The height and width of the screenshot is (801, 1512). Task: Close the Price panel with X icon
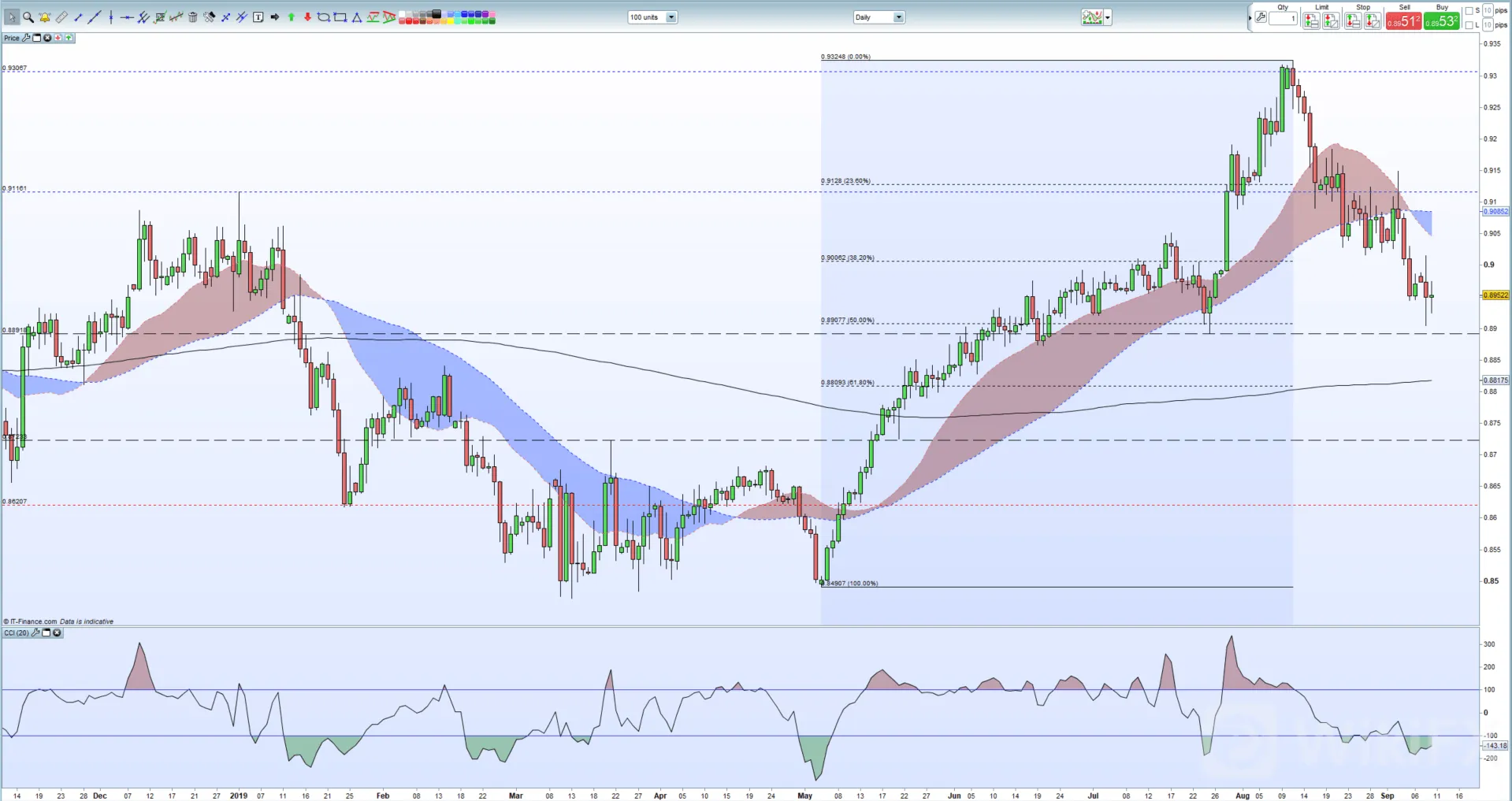pos(47,38)
